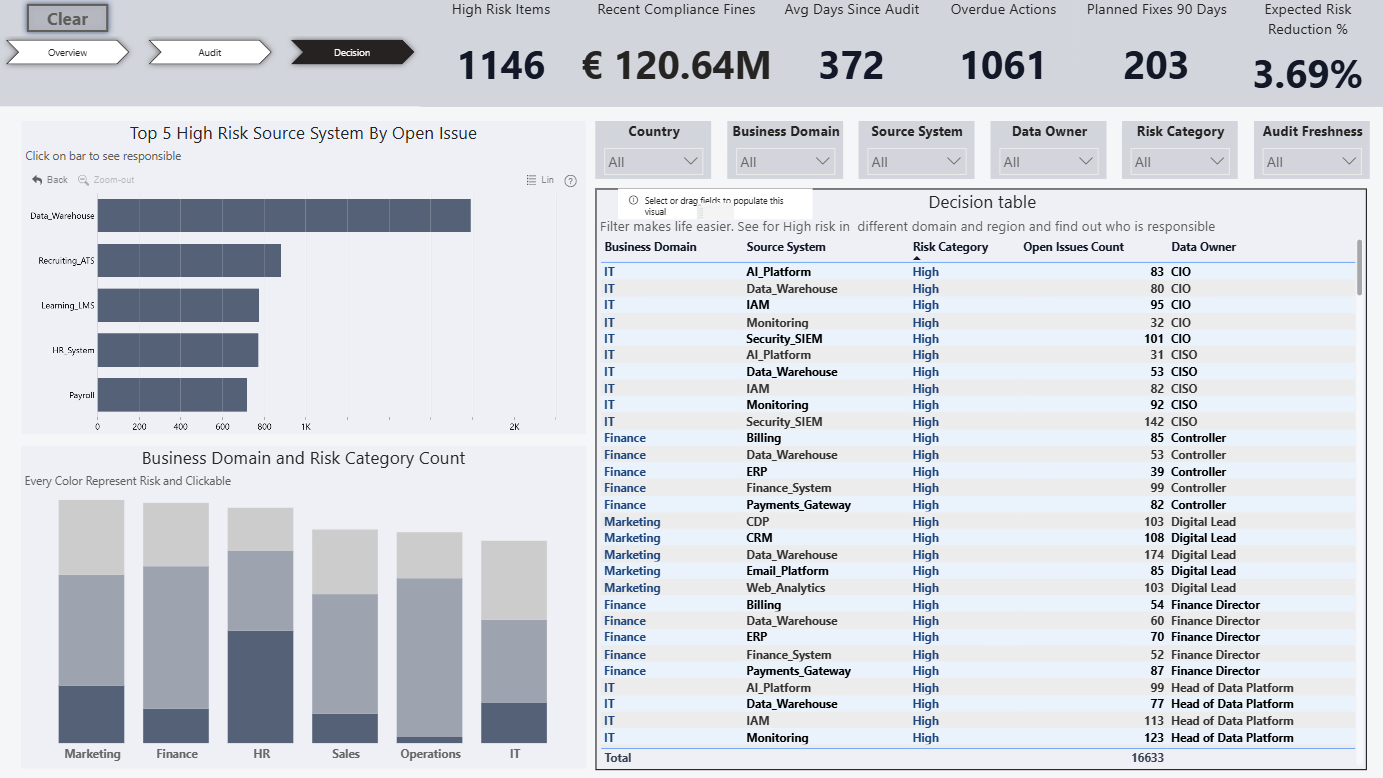This screenshot has width=1383, height=778.
Task: Toggle the Lin scale list icon
Action: point(531,180)
